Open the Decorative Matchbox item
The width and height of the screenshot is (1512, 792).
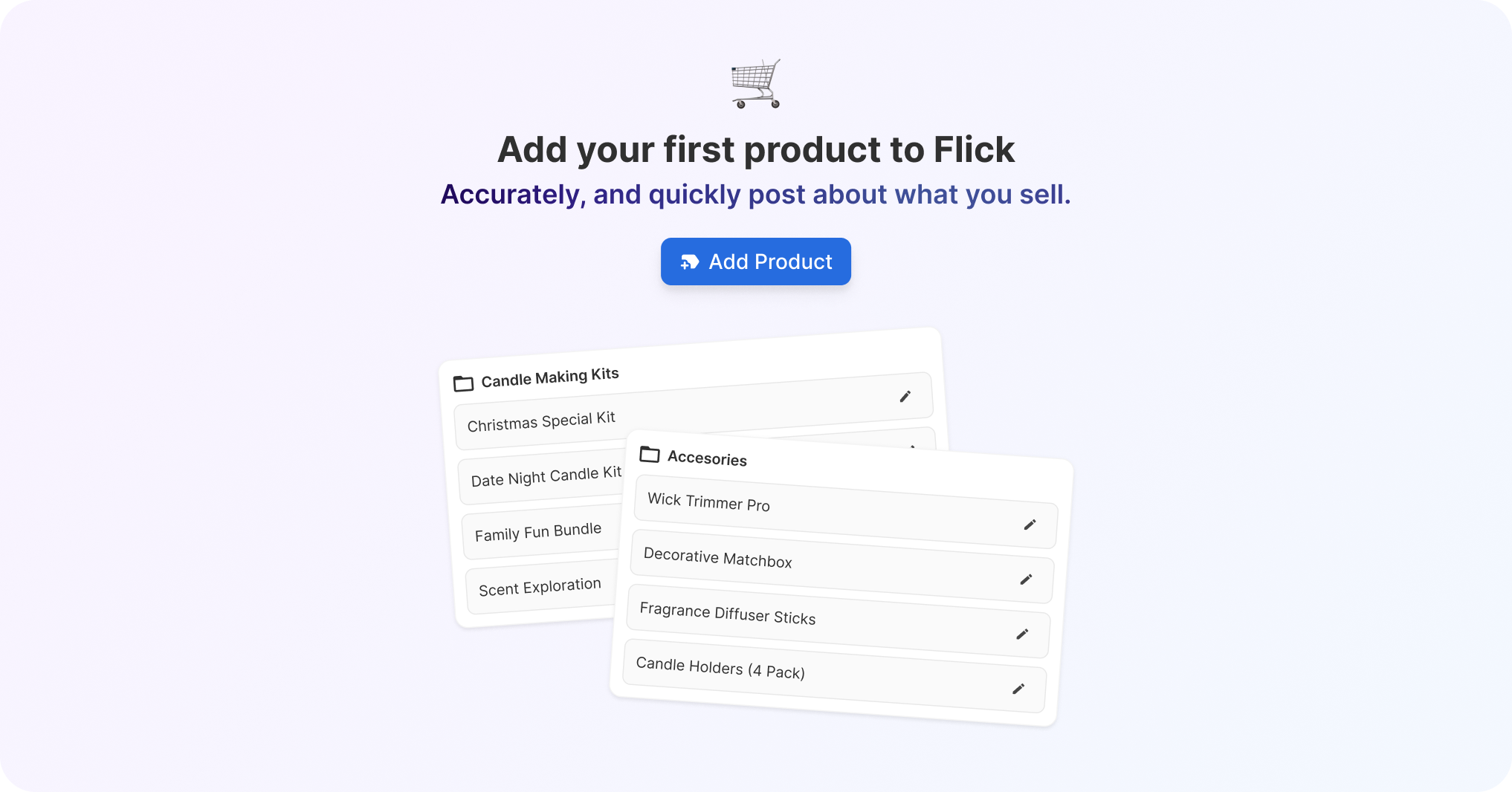click(x=818, y=566)
